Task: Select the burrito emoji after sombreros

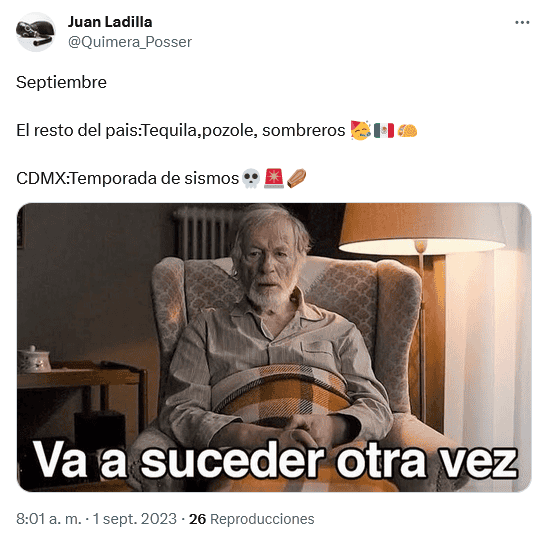Action: click(x=407, y=131)
